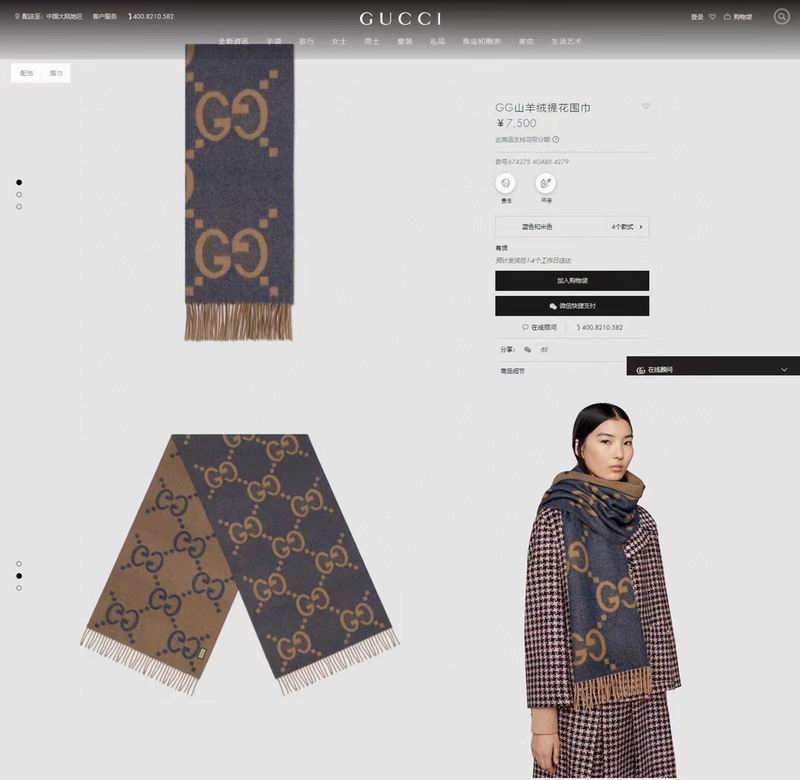This screenshot has width=800, height=780.
Task: Add scarf to wishlist with heart icon
Action: (645, 106)
